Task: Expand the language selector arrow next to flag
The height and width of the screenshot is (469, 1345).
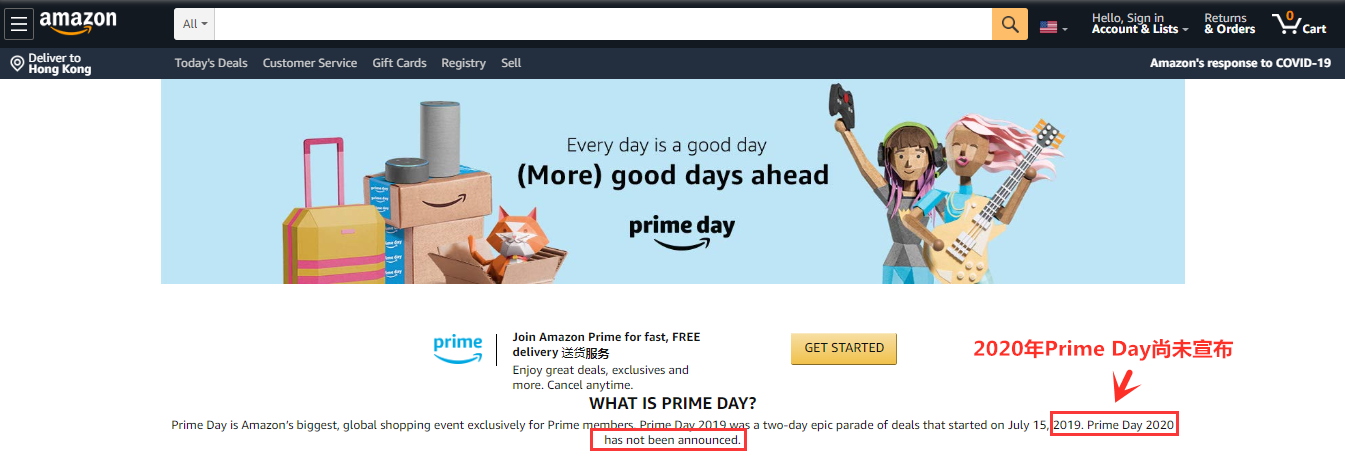Action: (1065, 29)
